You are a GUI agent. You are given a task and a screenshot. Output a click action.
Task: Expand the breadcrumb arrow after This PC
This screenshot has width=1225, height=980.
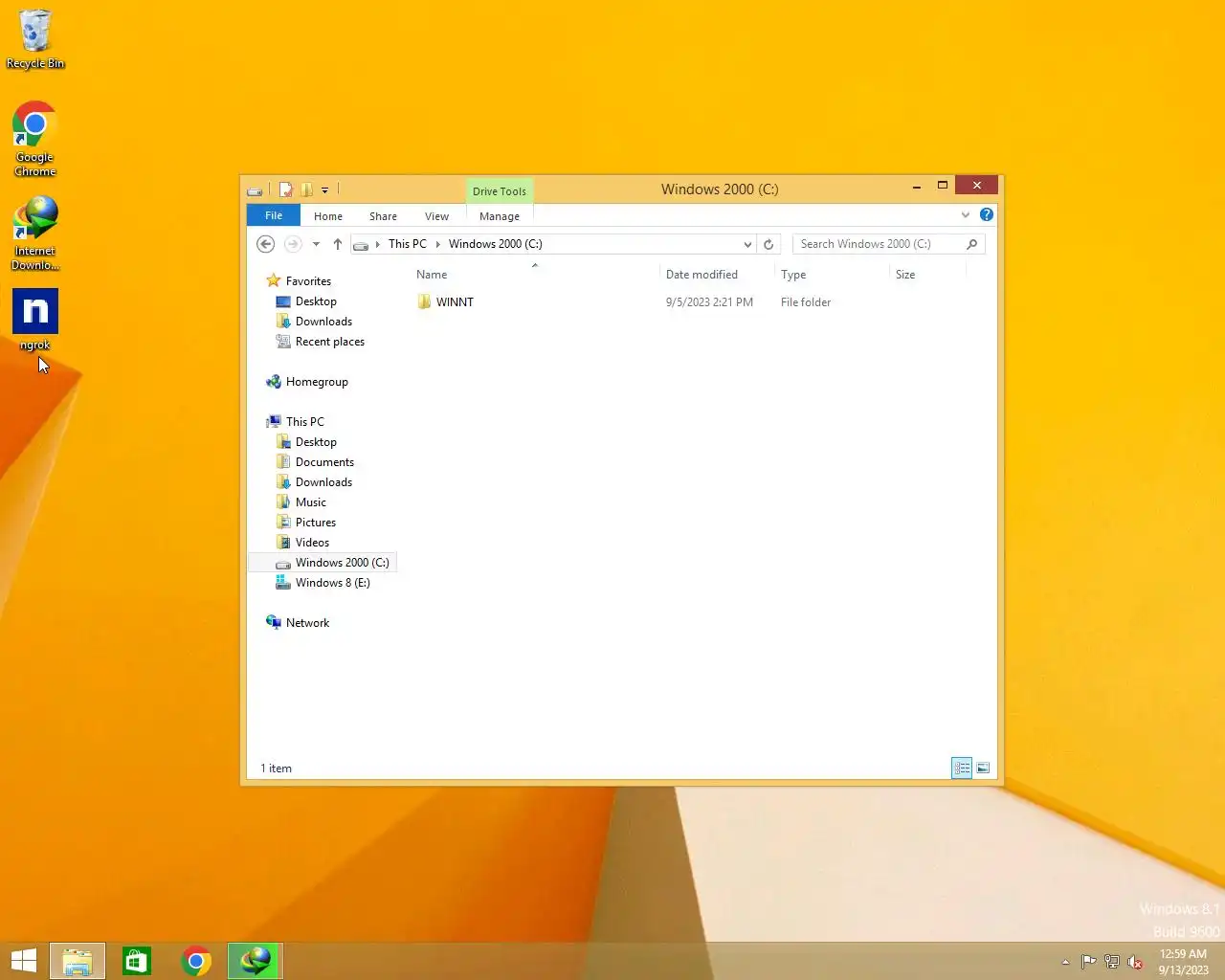pyautogui.click(x=437, y=244)
